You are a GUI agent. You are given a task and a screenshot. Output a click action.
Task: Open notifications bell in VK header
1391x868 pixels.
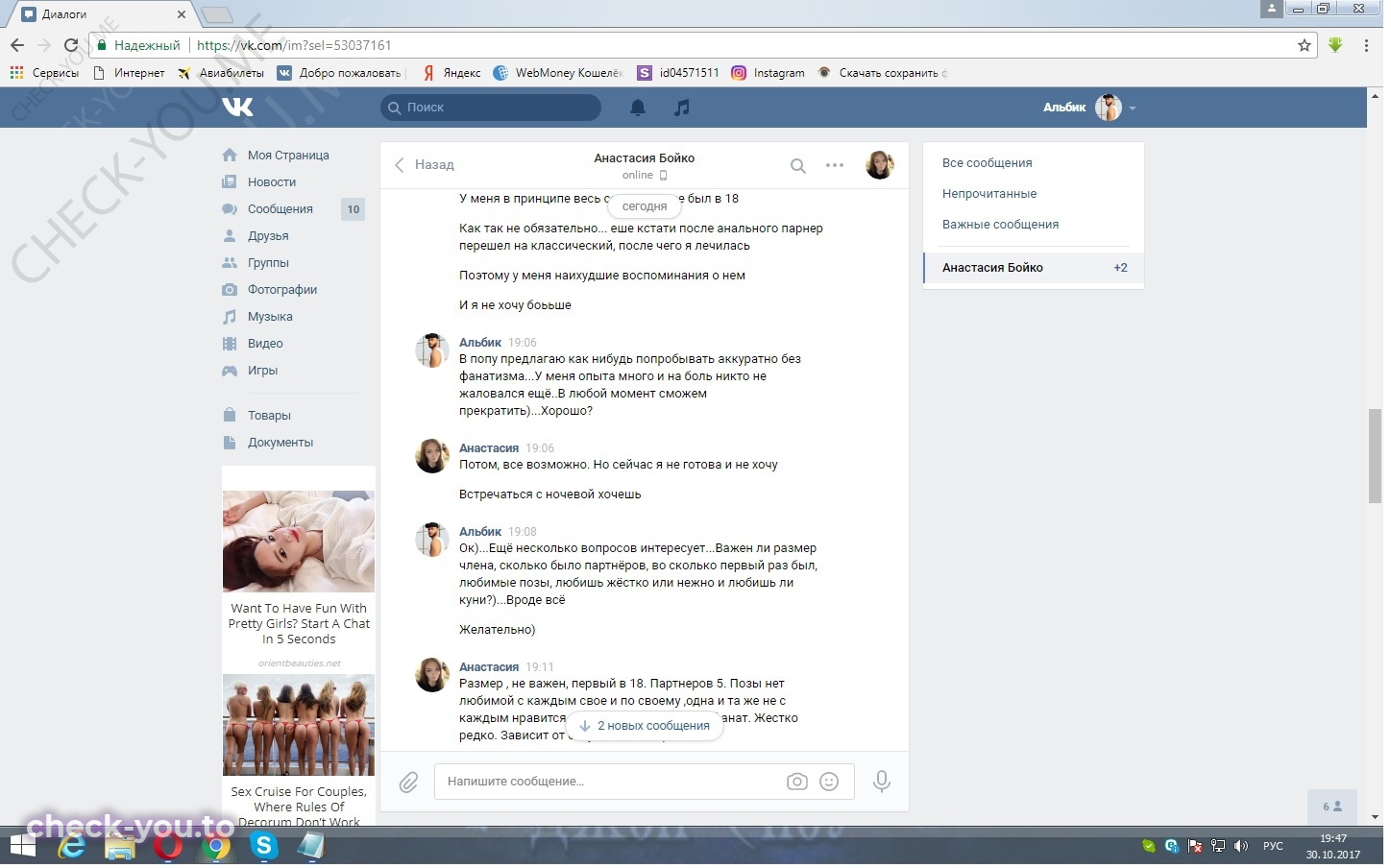pos(638,108)
